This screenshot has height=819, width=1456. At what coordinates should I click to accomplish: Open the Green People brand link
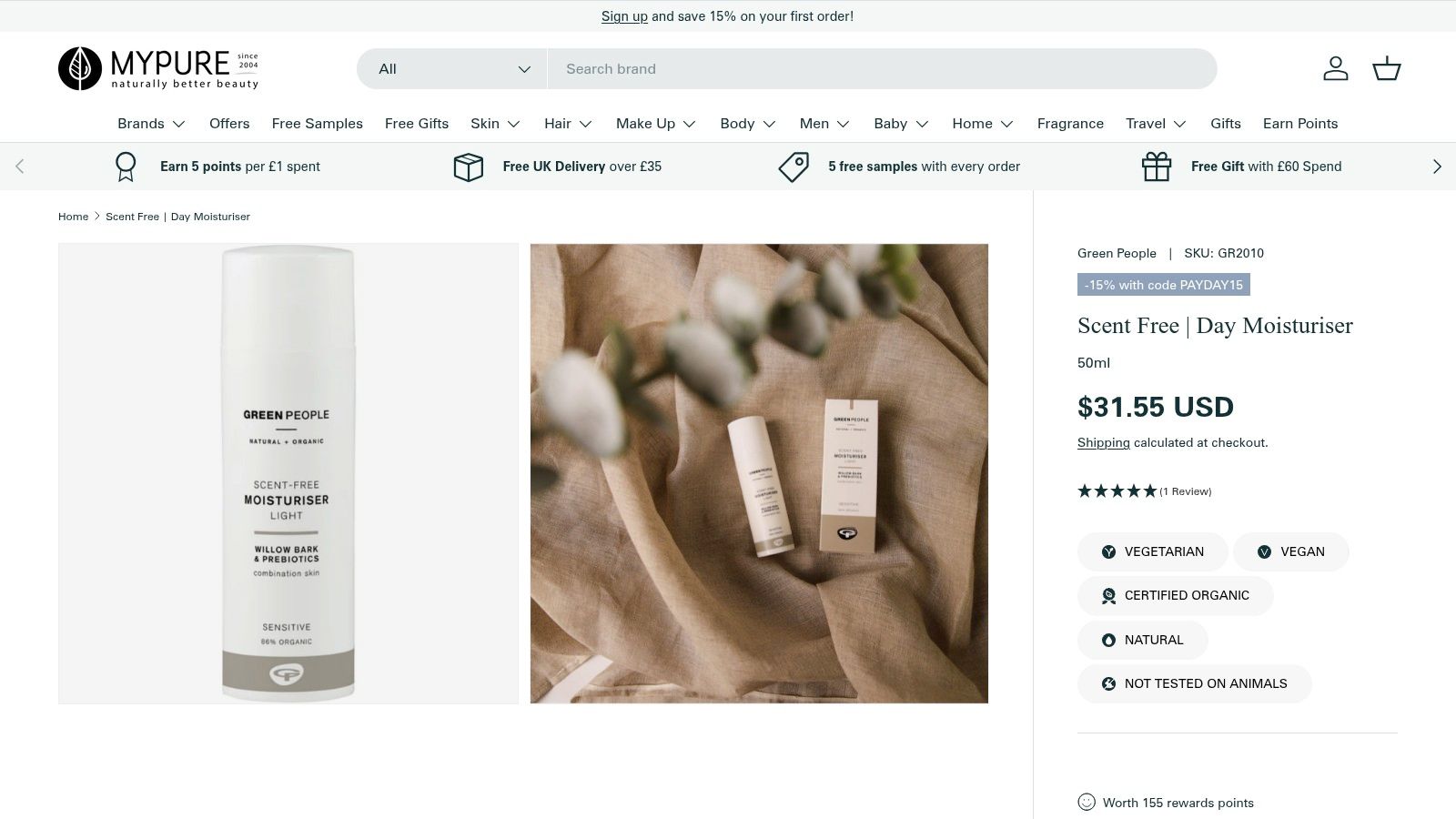[1117, 253]
